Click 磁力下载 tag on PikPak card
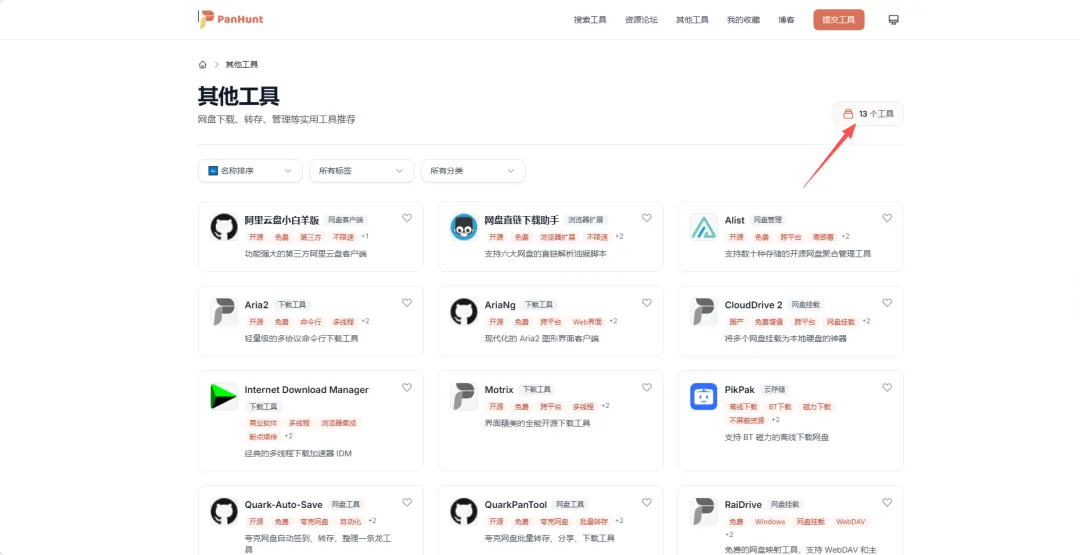1080x555 pixels. pyautogui.click(x=817, y=406)
